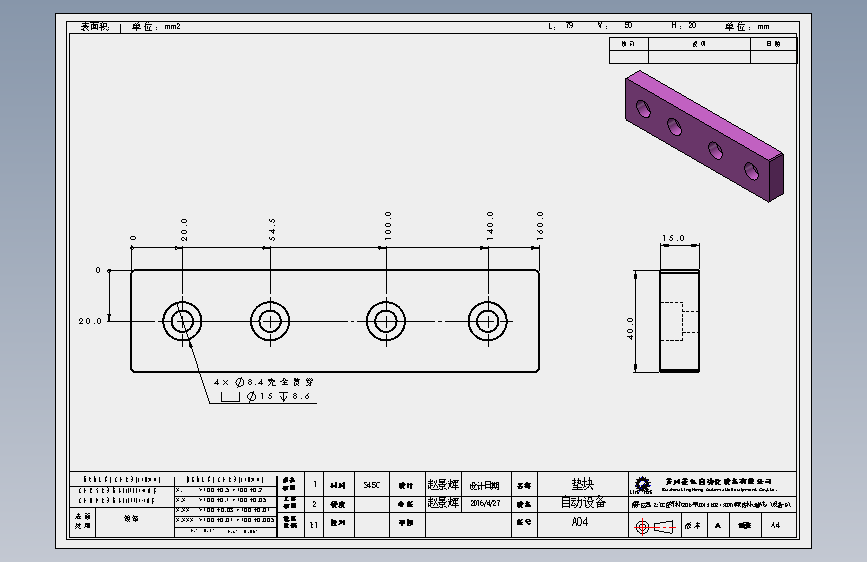Click the 自动设备 project name cell
867x562 pixels.
click(x=583, y=502)
